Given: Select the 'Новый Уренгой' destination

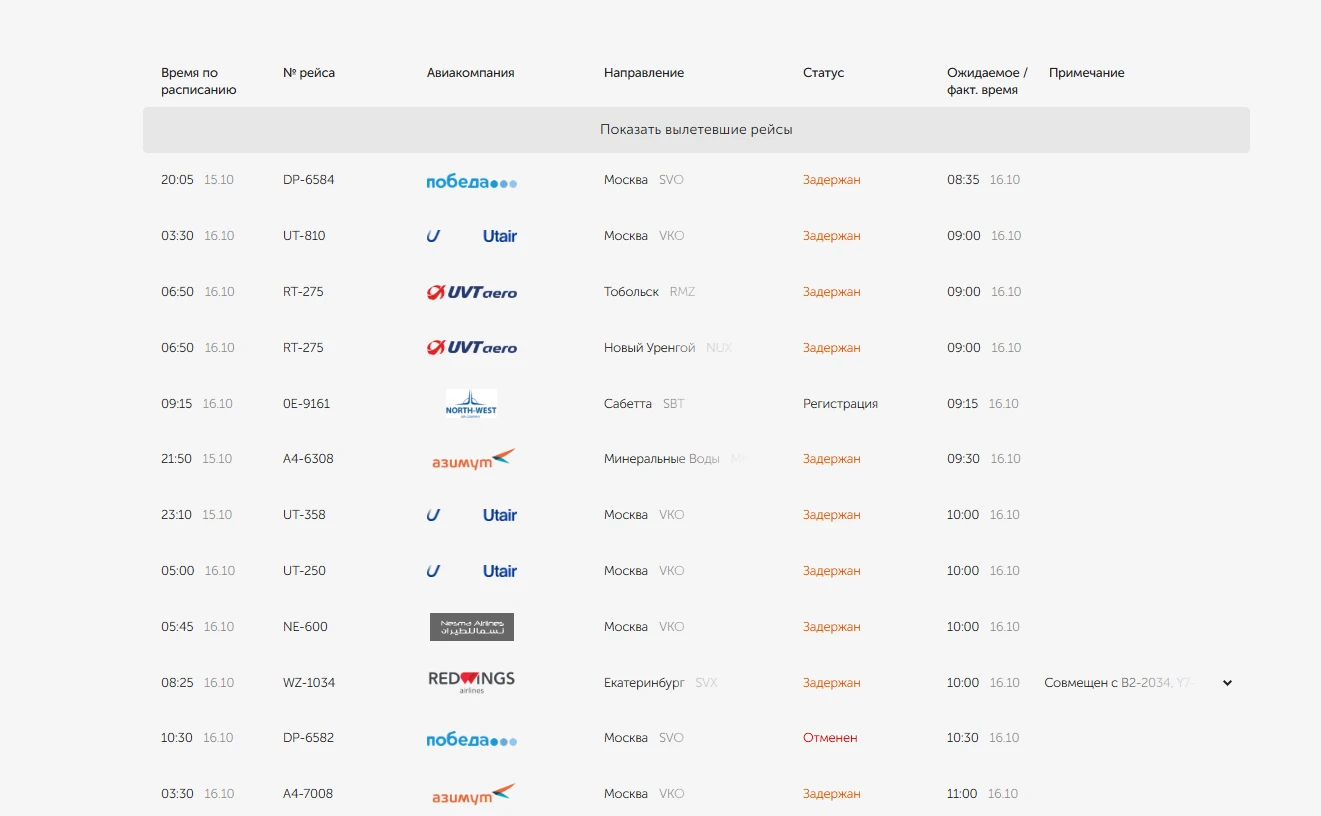Looking at the screenshot, I should tap(649, 348).
